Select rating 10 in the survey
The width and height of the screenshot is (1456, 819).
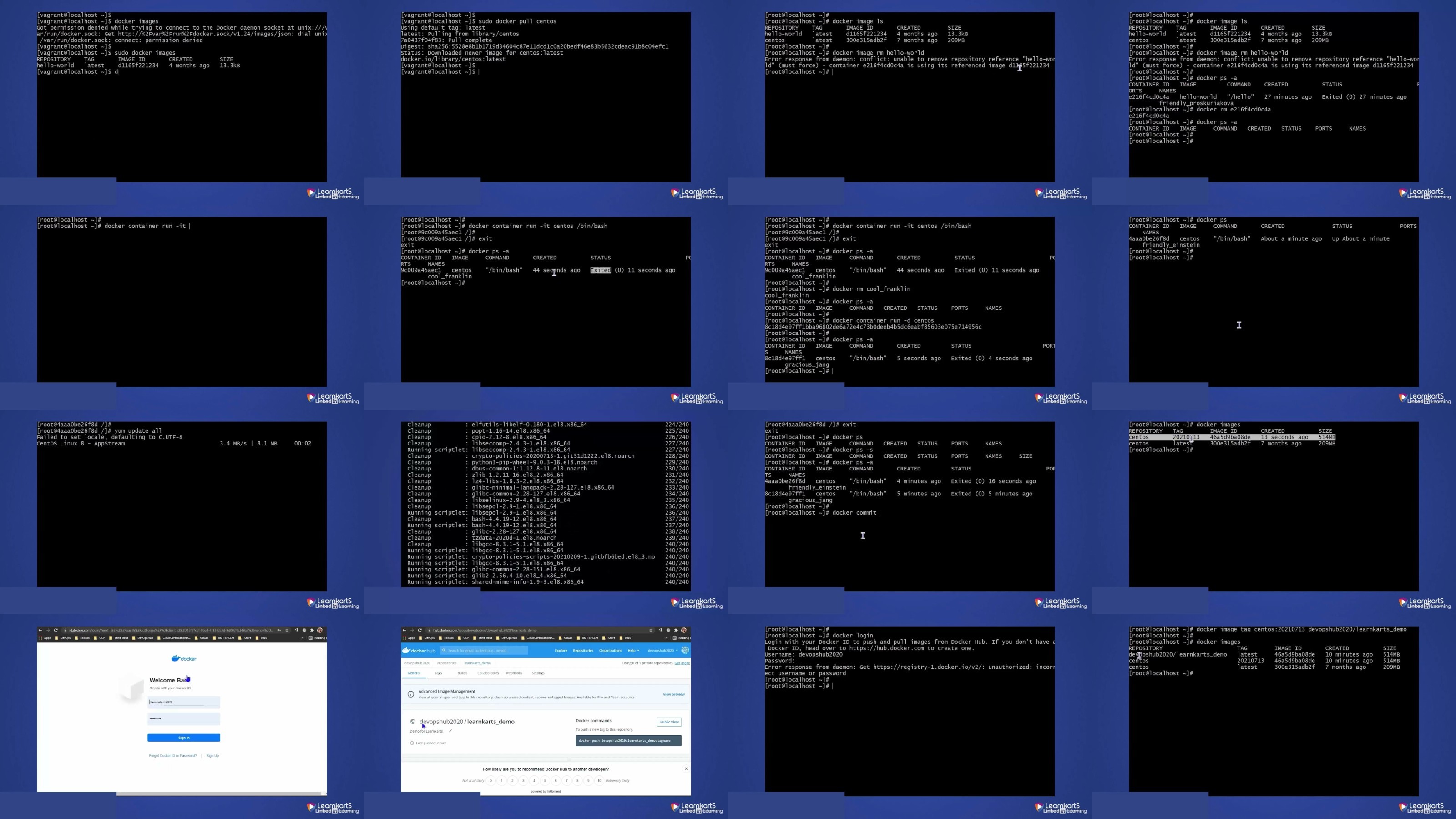click(x=599, y=781)
